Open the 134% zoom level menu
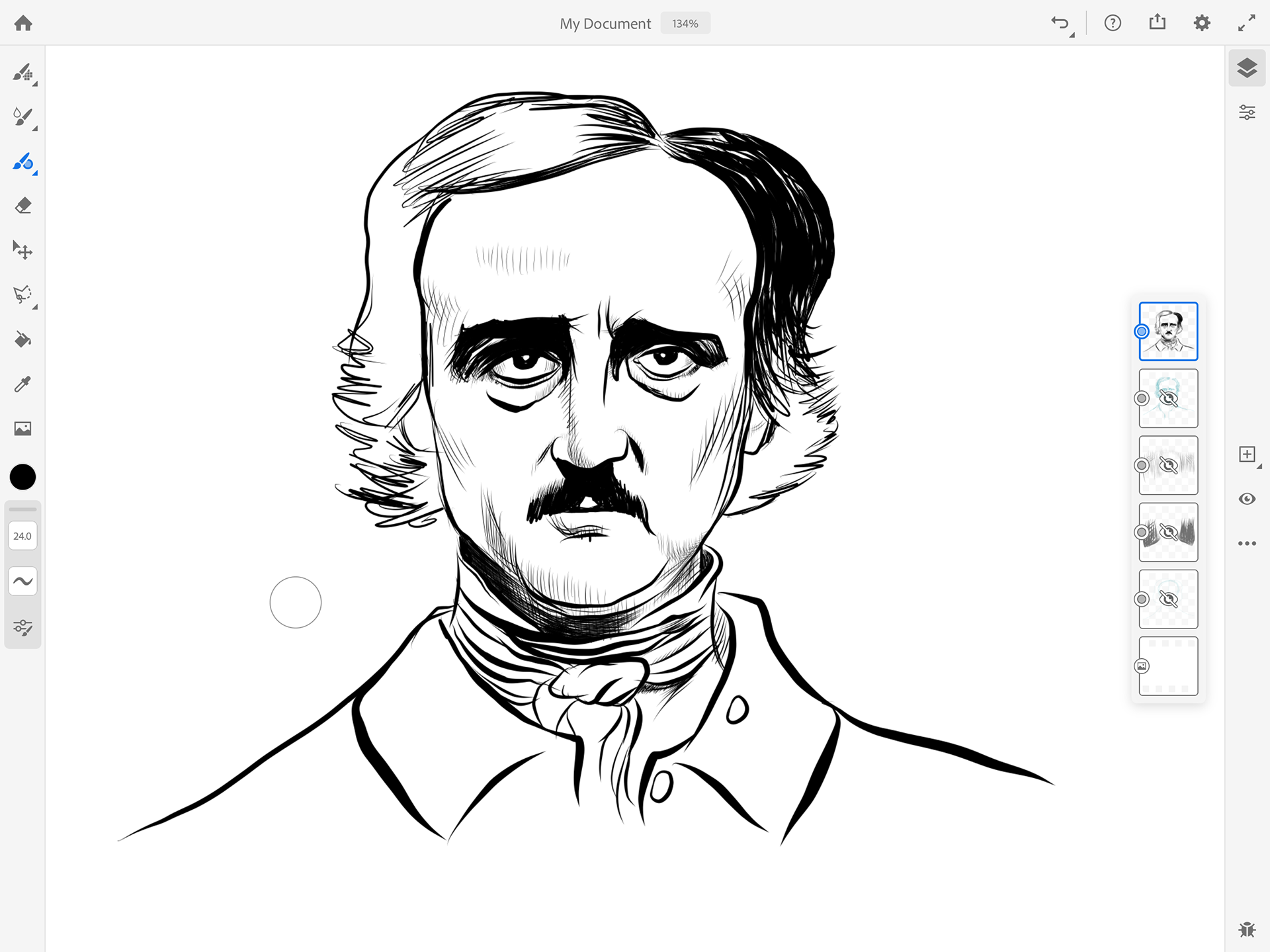1270x952 pixels. (685, 24)
